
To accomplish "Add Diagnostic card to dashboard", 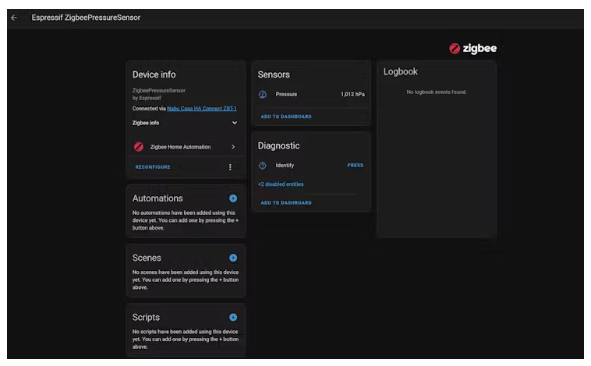I will click(286, 203).
